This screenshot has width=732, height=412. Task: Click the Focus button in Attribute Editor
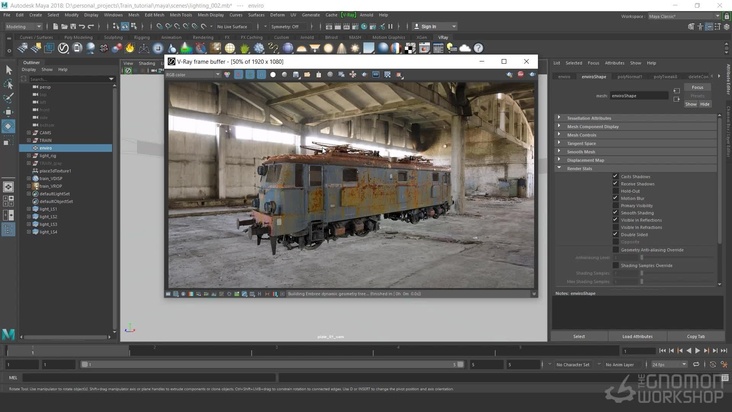coord(697,87)
